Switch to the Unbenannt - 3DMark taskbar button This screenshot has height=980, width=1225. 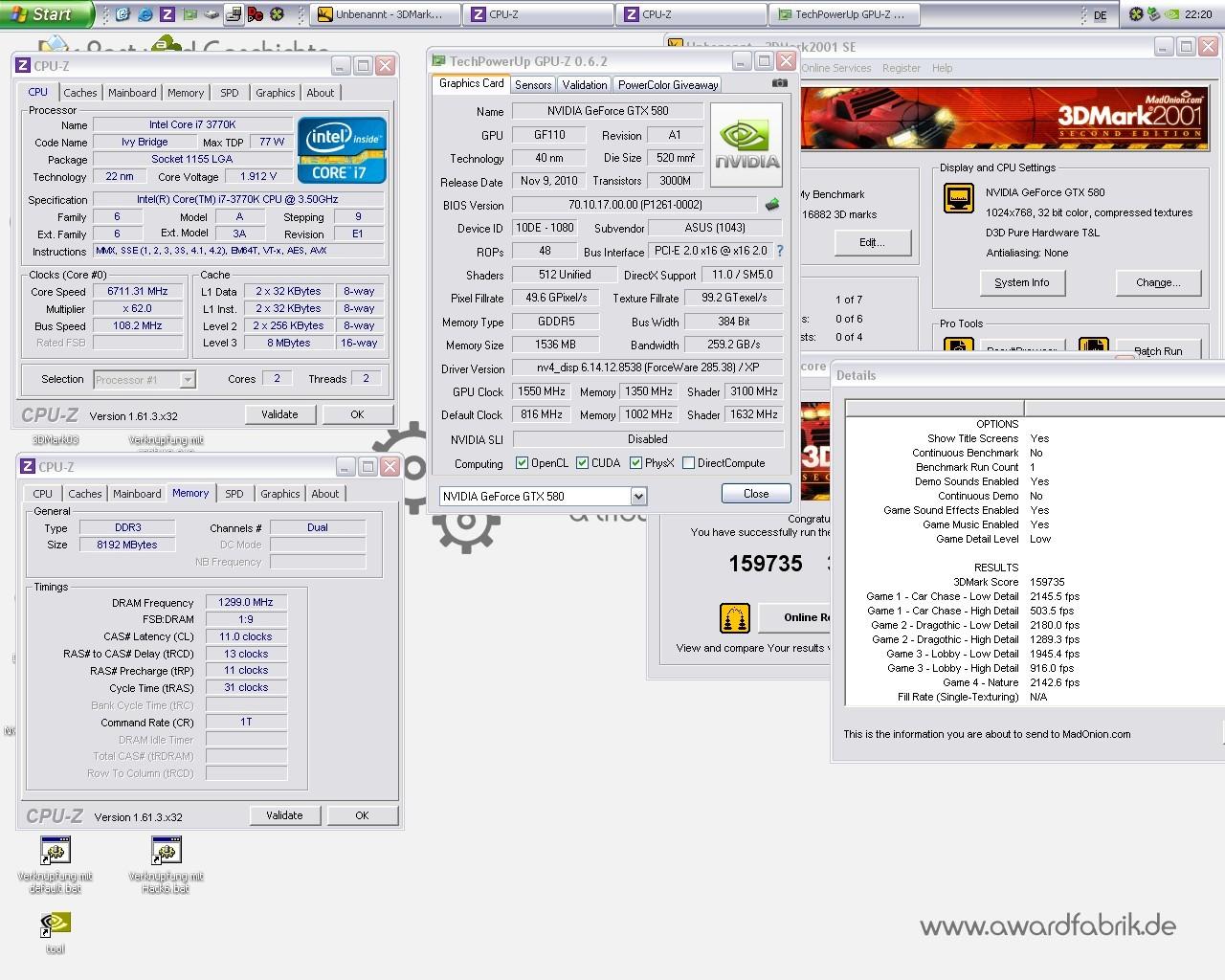pyautogui.click(x=386, y=14)
